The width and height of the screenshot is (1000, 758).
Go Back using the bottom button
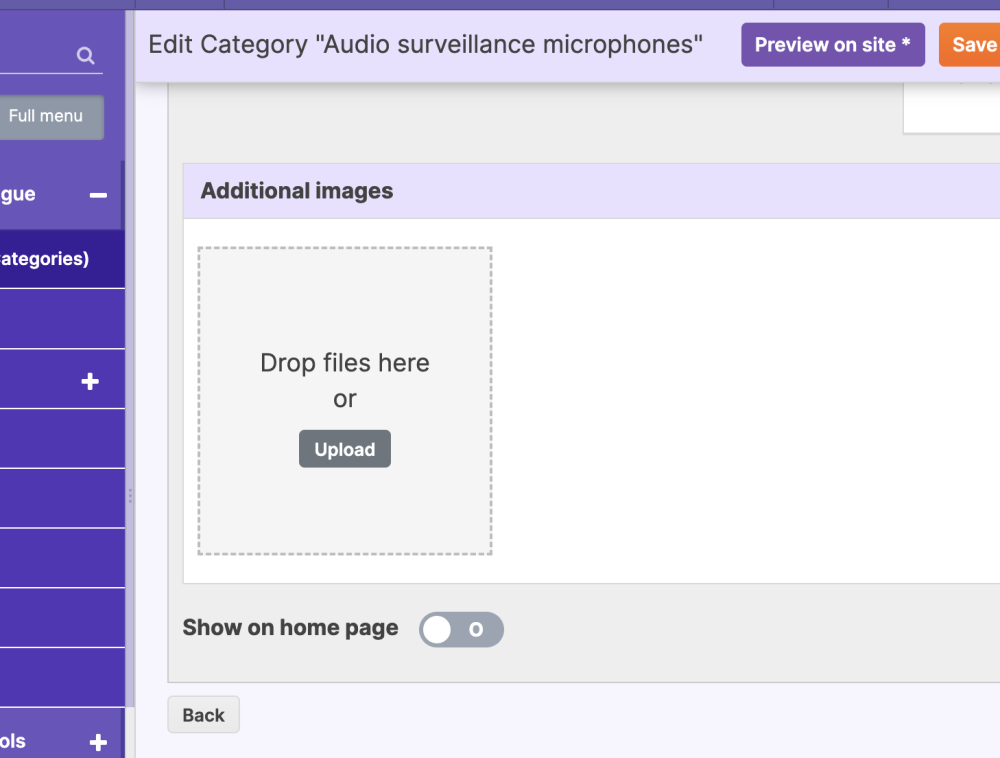pos(203,715)
